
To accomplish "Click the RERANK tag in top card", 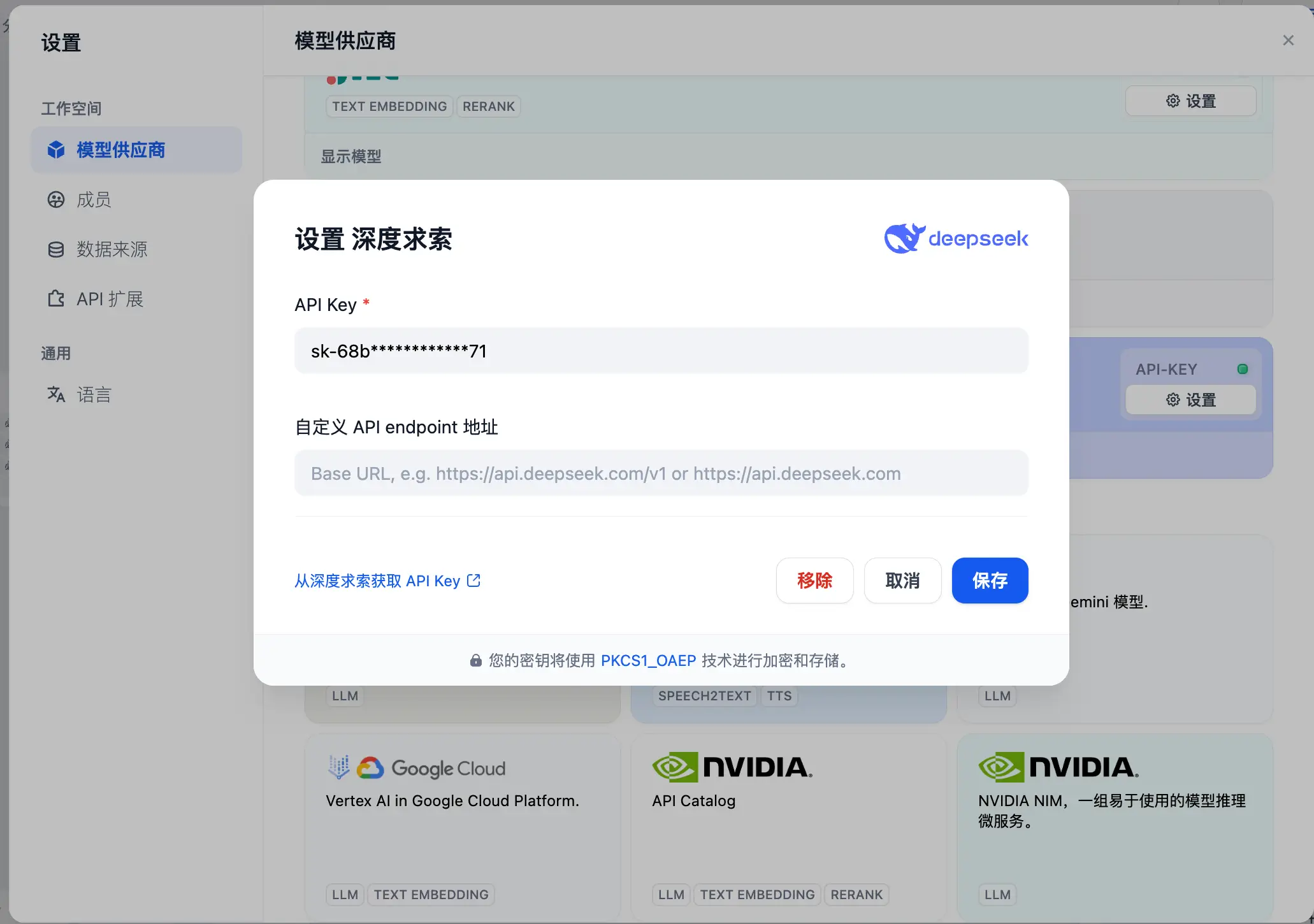I will pyautogui.click(x=488, y=106).
